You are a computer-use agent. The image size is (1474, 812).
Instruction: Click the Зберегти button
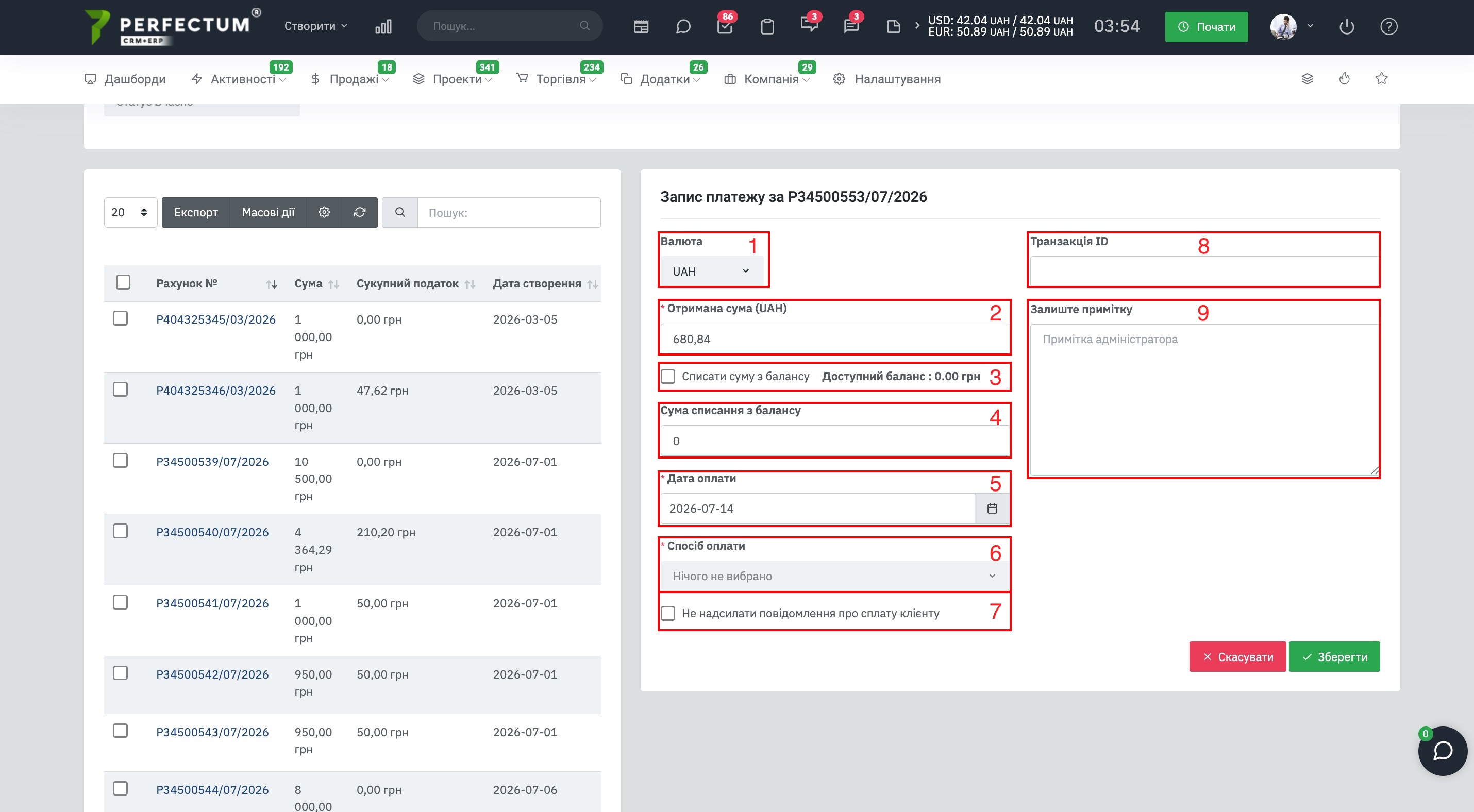[x=1334, y=656]
